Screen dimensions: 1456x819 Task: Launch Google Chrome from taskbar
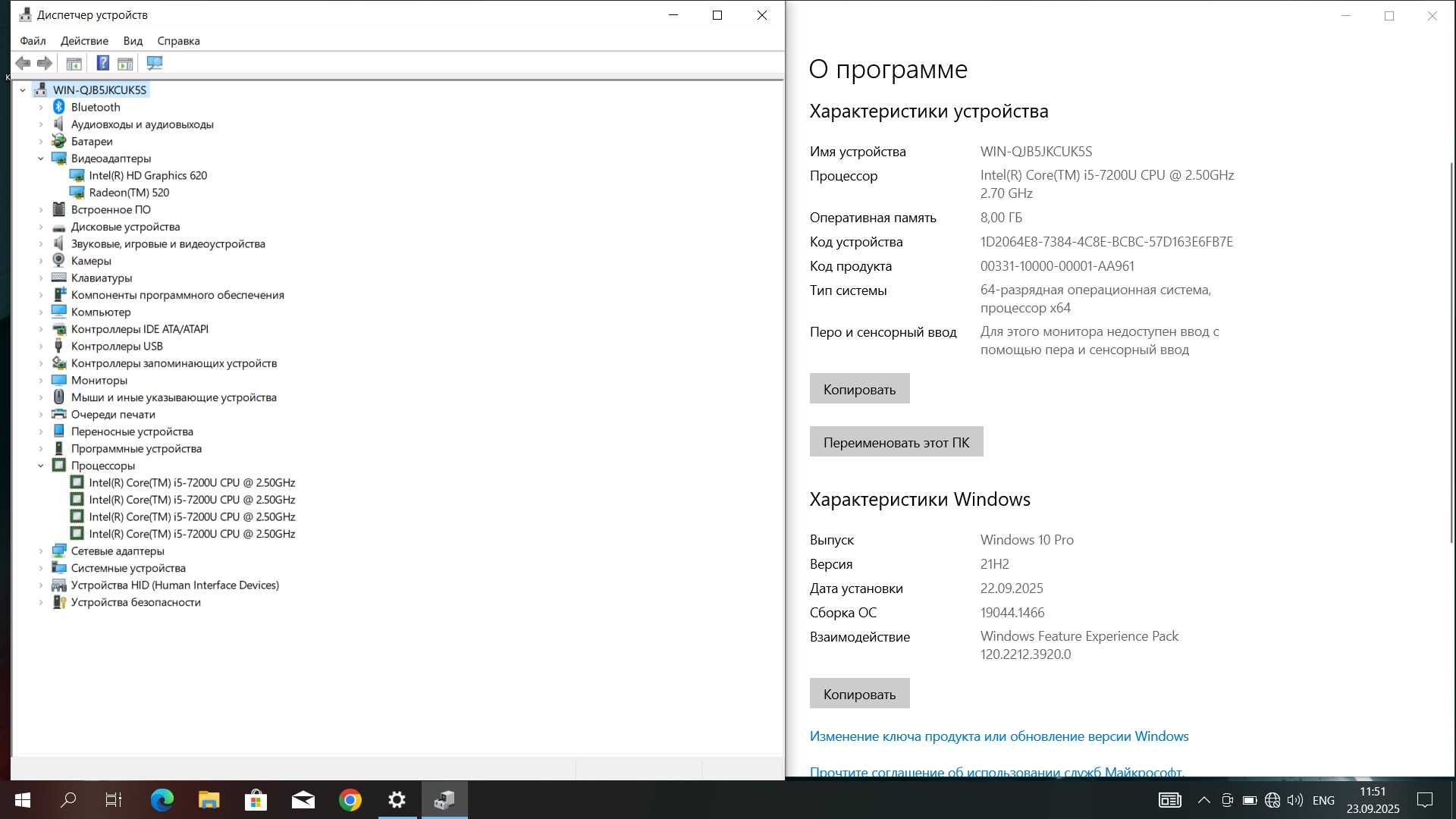click(350, 800)
